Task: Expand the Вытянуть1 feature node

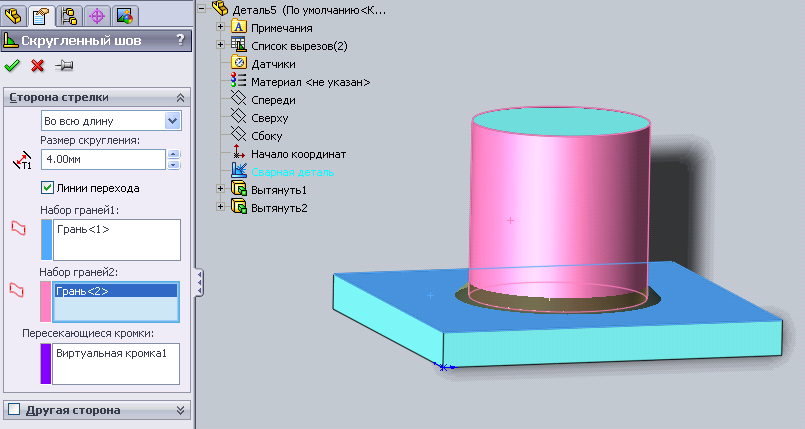Action: [220, 189]
